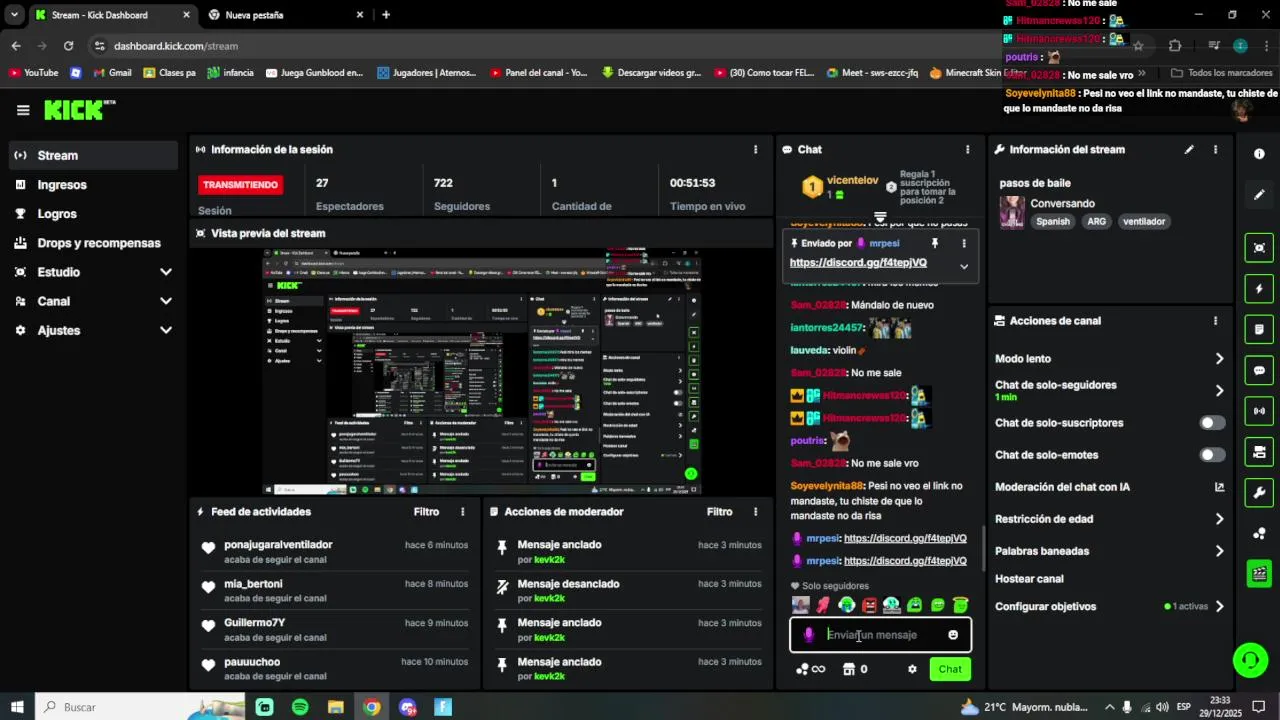Open the weather widget showing 21°C
The width and height of the screenshot is (1280, 720).
pos(1022,707)
